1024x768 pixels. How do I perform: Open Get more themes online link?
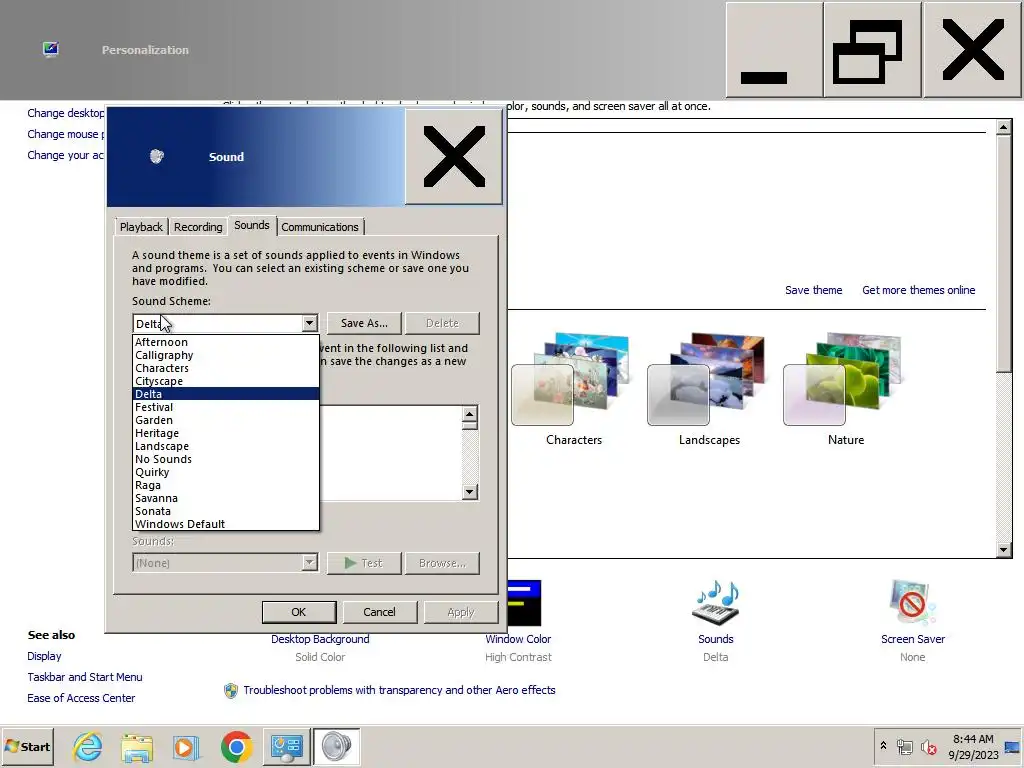pos(918,290)
